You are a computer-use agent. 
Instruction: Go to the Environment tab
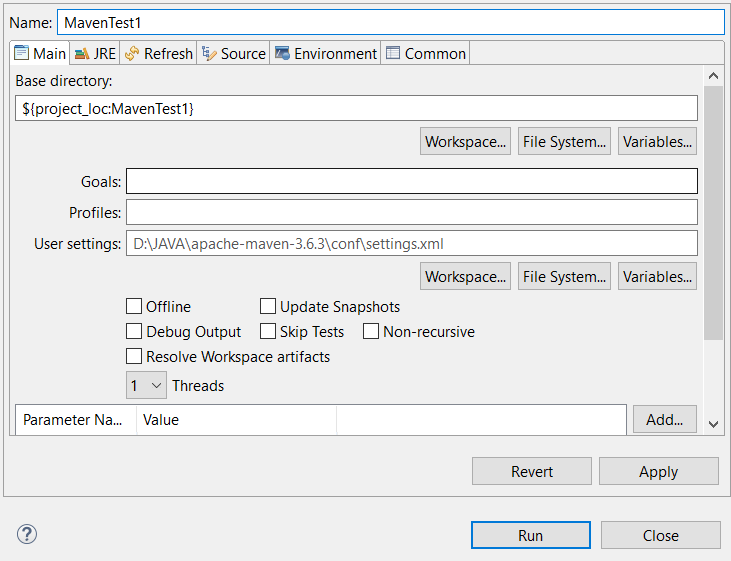[x=325, y=53]
